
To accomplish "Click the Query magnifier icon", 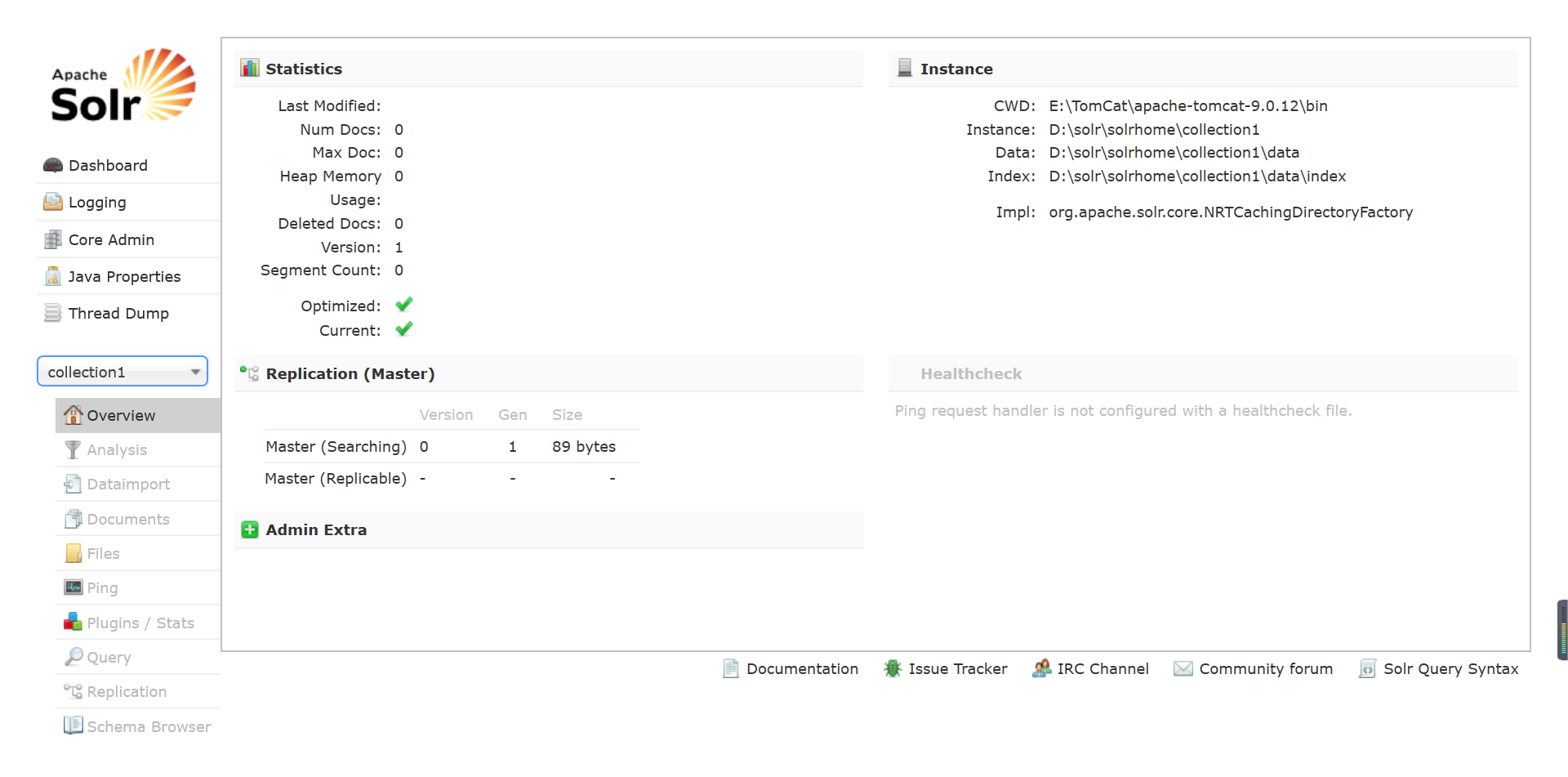I will (73, 656).
